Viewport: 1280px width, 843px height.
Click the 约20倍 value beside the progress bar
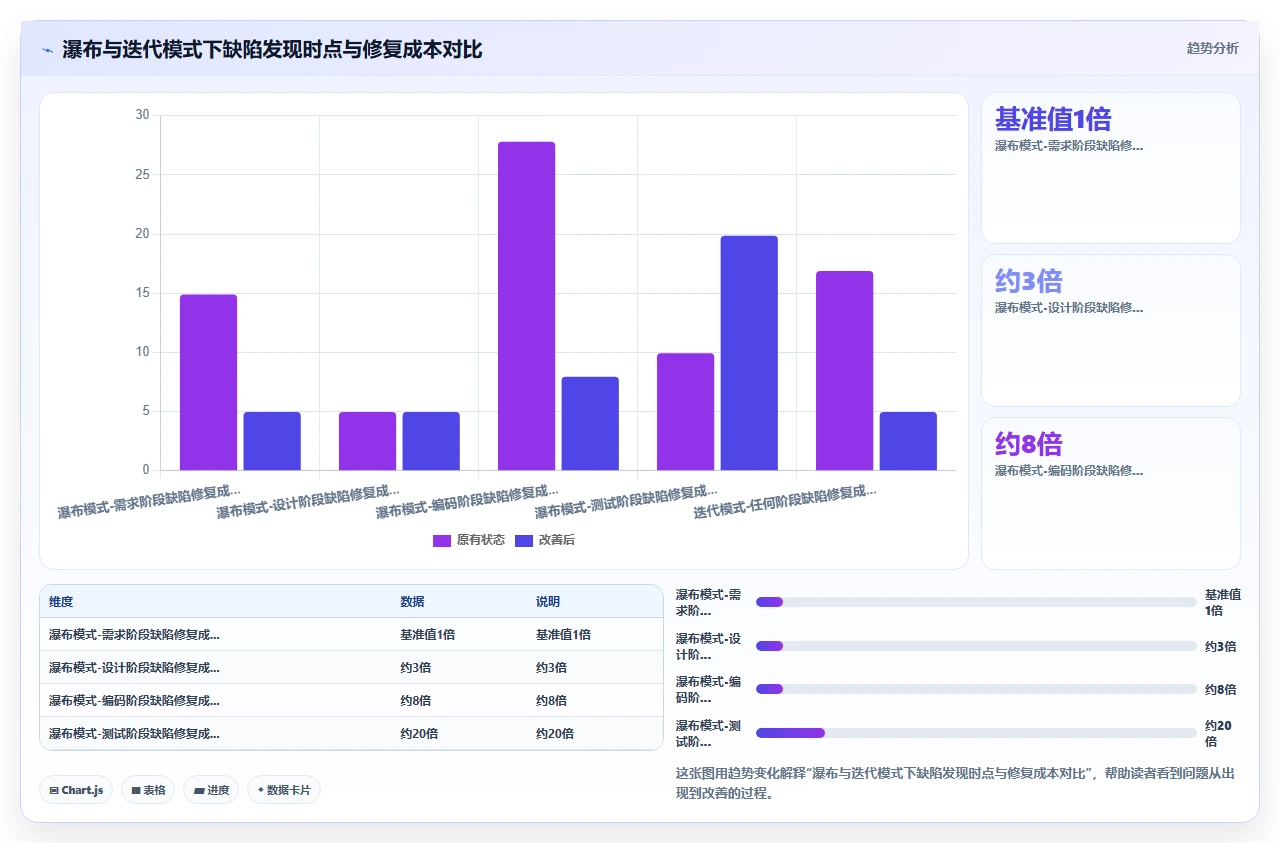click(x=1219, y=733)
